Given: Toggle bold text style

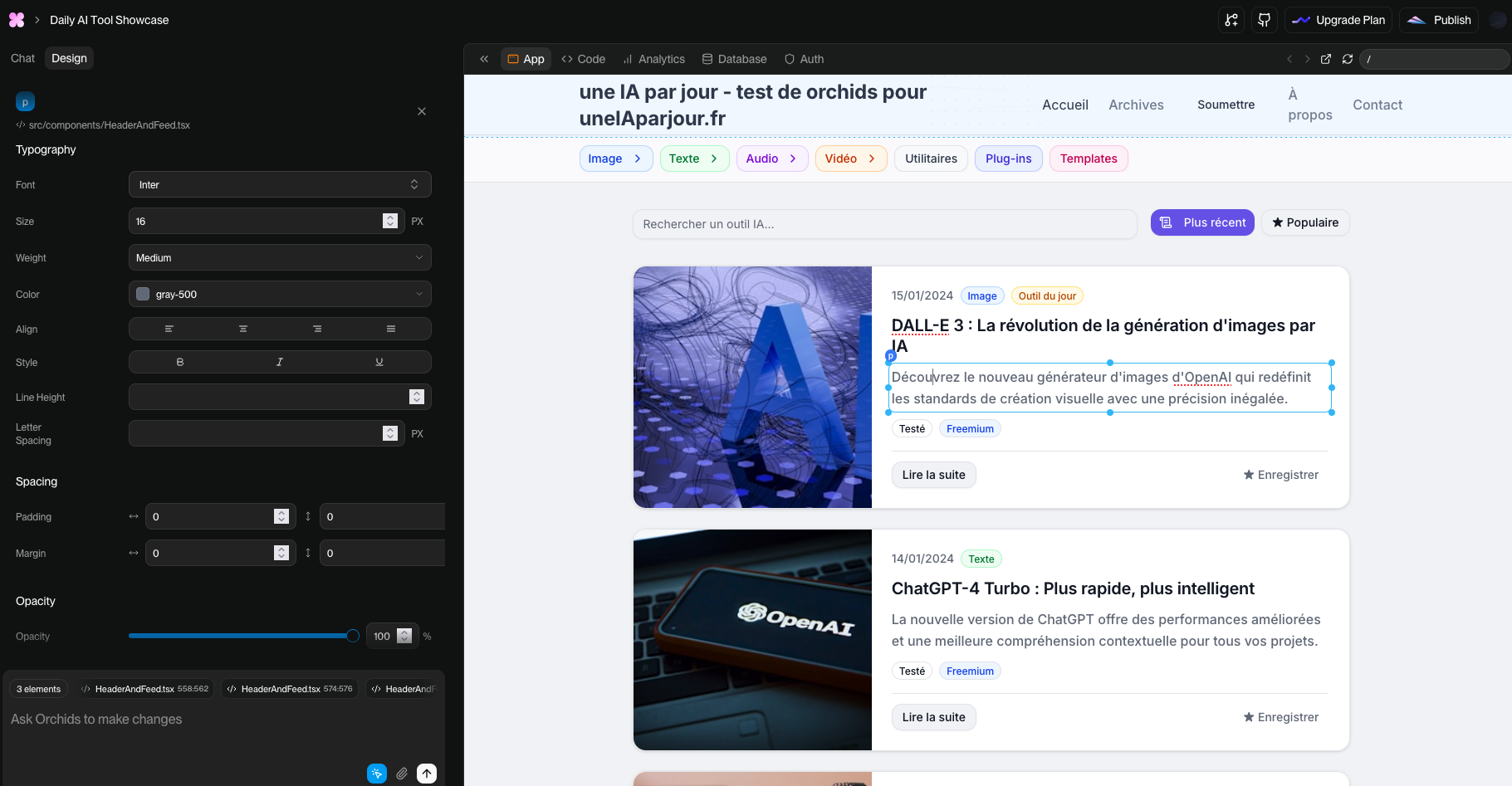Looking at the screenshot, I should (179, 362).
